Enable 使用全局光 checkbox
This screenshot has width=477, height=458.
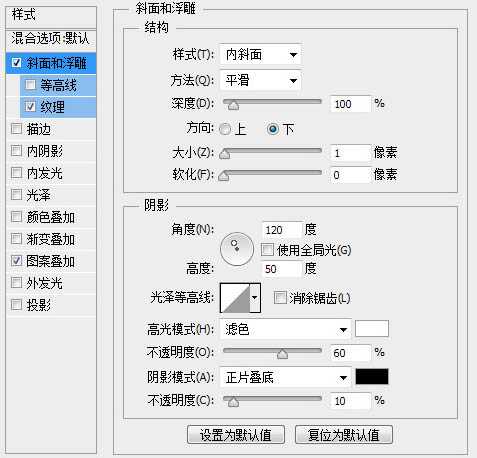pyautogui.click(x=267, y=250)
